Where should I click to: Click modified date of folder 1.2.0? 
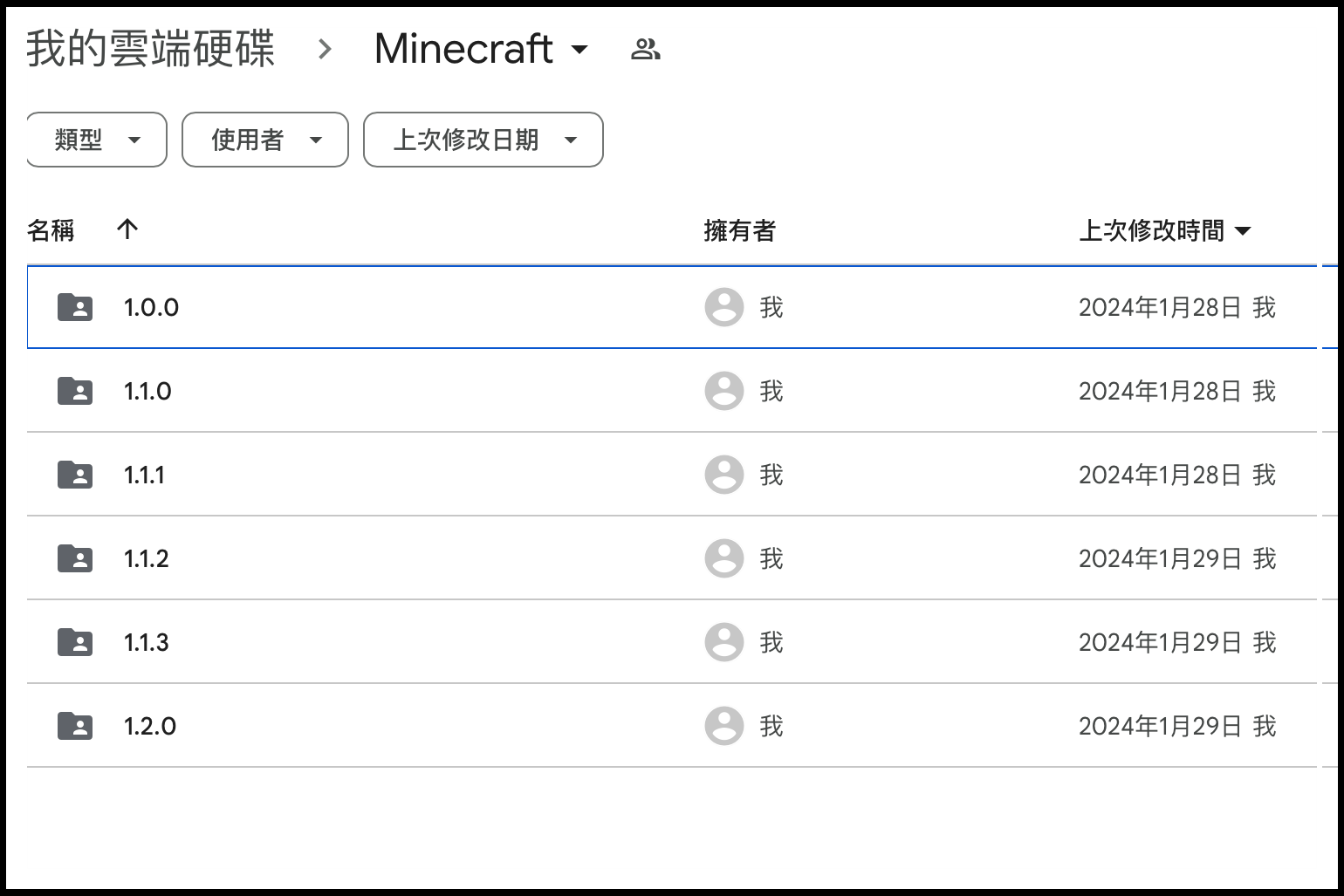tap(1160, 726)
